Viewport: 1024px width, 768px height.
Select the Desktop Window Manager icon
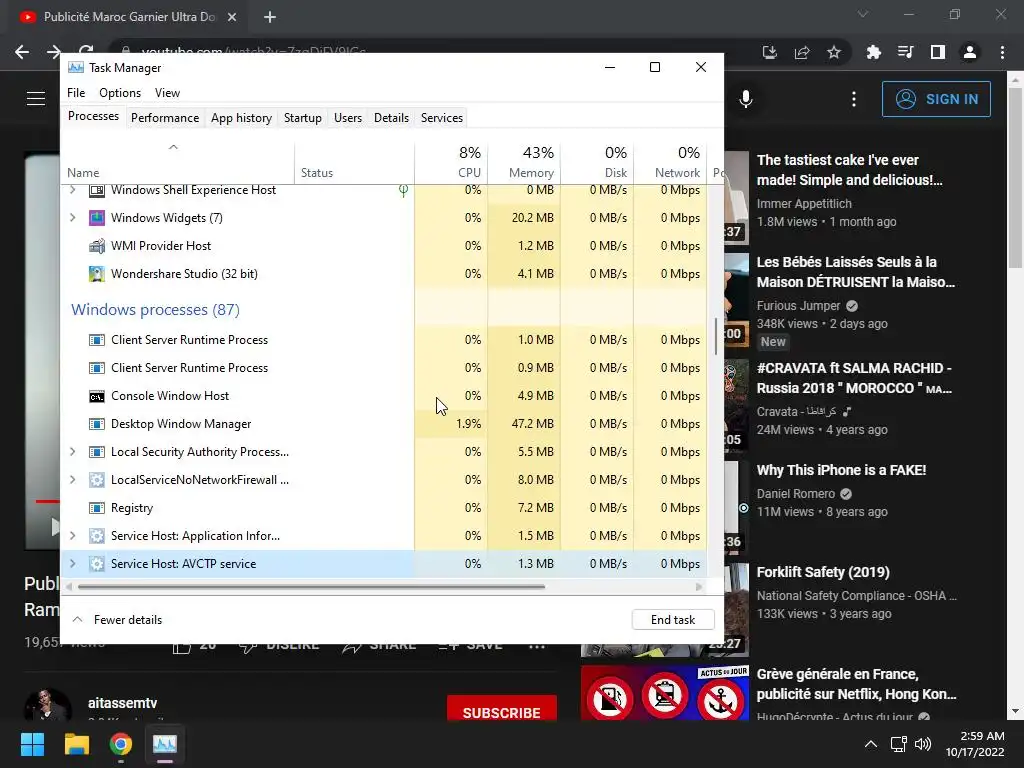(x=97, y=424)
